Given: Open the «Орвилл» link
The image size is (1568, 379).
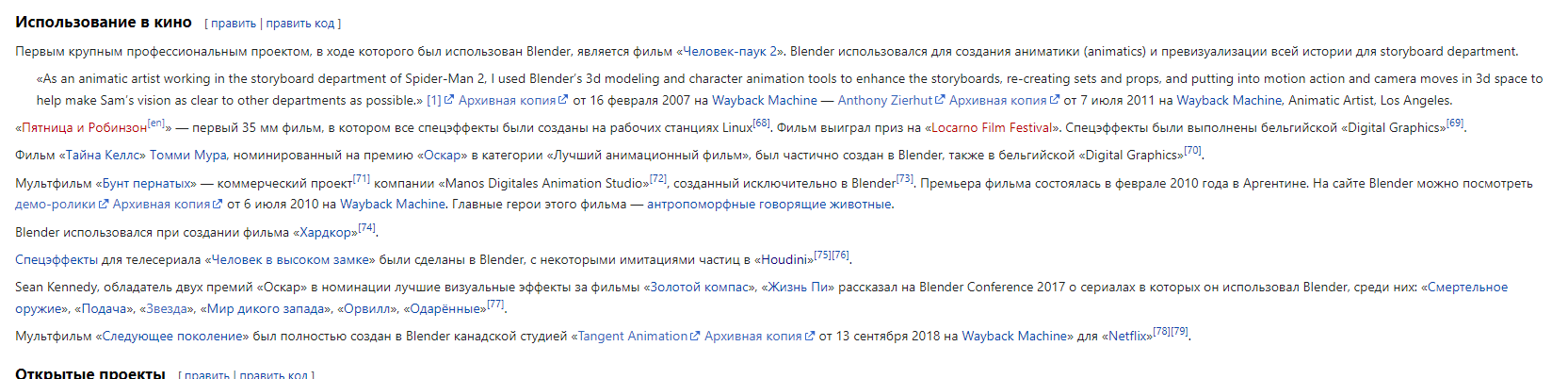Looking at the screenshot, I should click(367, 308).
